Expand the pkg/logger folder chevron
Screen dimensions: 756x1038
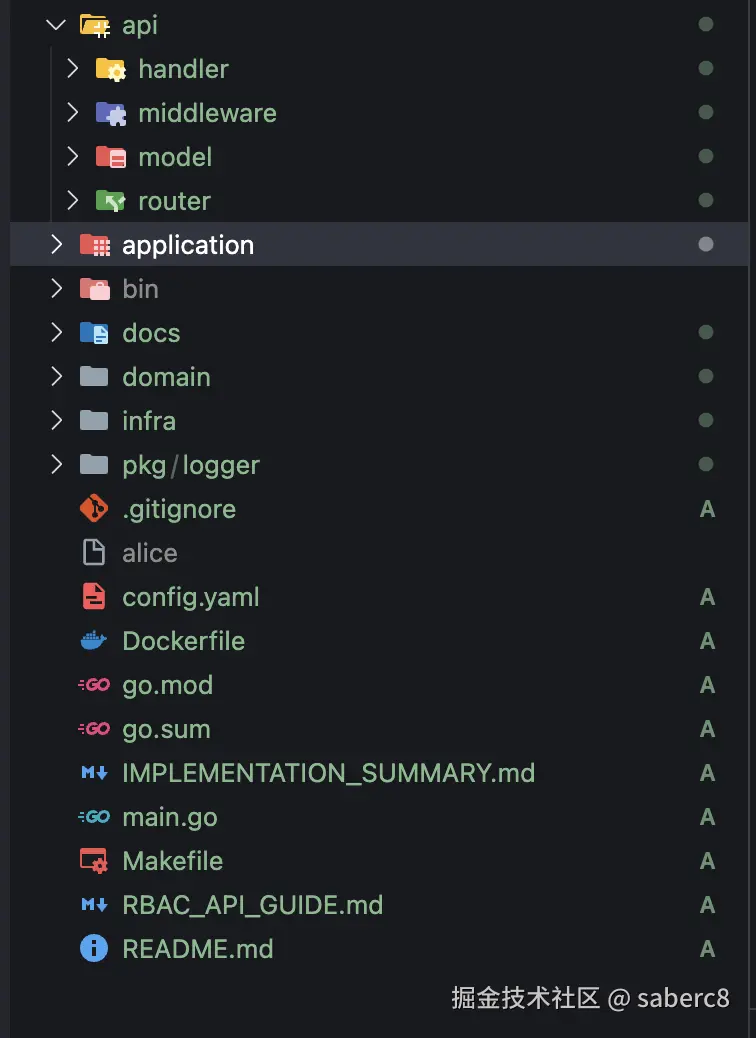tap(56, 465)
